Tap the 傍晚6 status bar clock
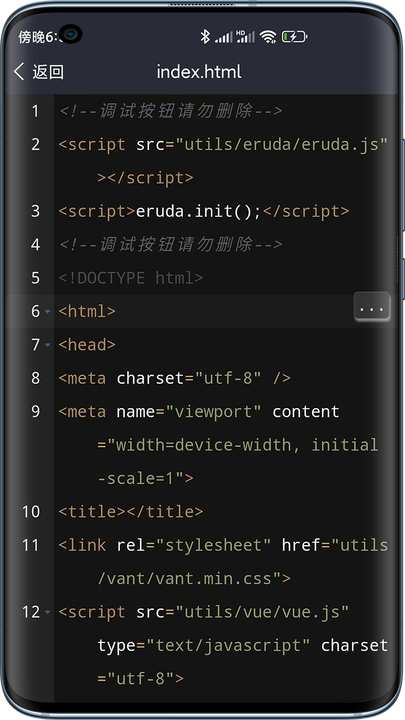The height and width of the screenshot is (720, 405). [40, 37]
